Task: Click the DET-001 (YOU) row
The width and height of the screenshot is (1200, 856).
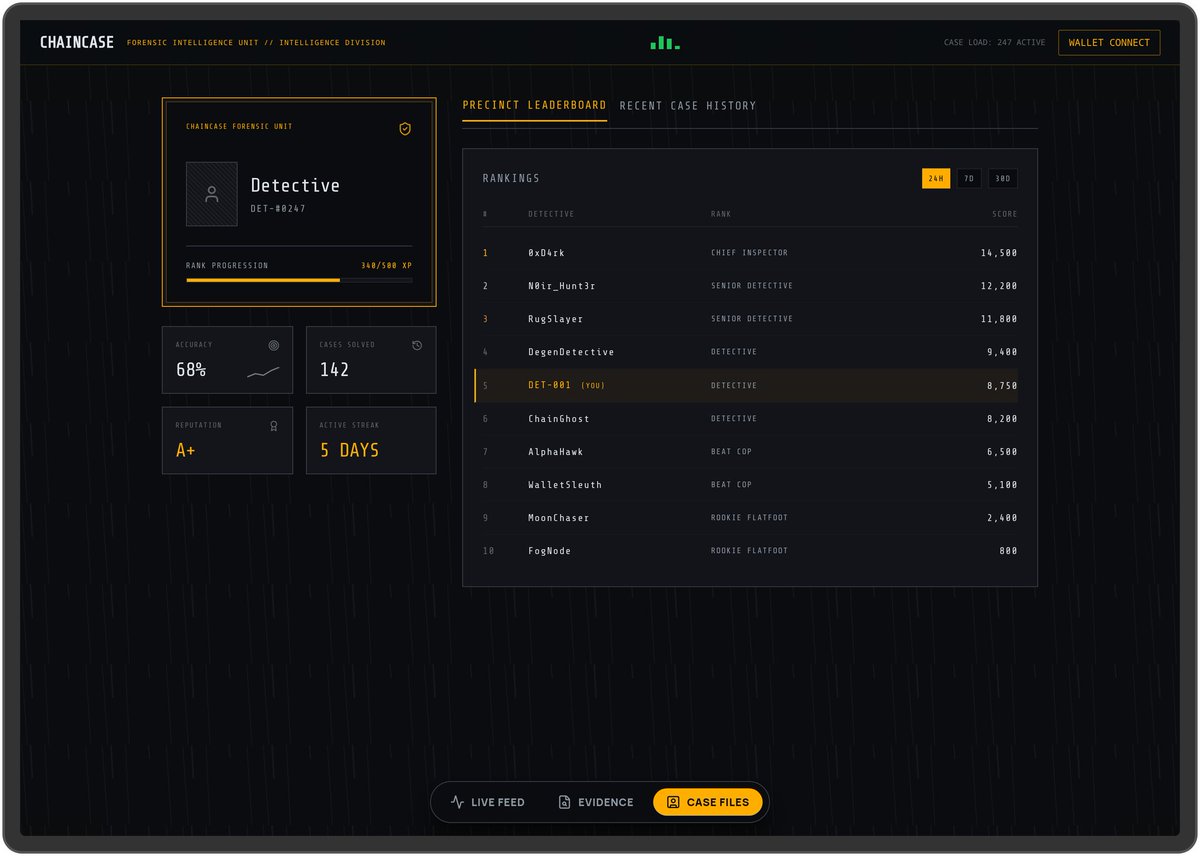Action: click(x=746, y=385)
